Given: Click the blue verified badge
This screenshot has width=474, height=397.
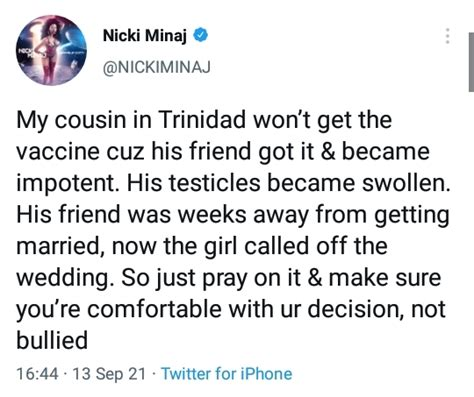Looking at the screenshot, I should pyautogui.click(x=201, y=35).
